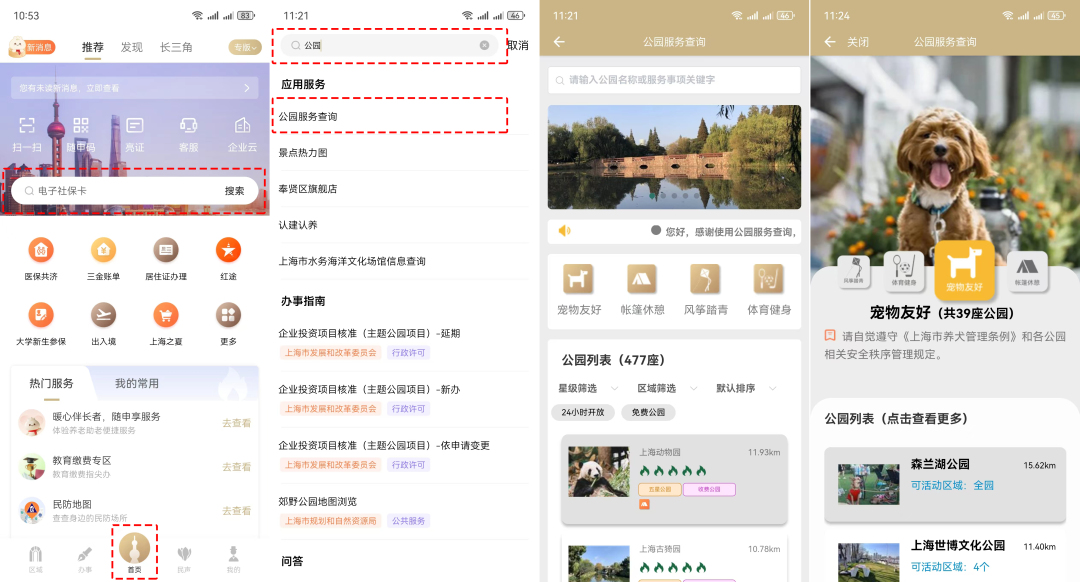Screen dimensions: 1080x582
Task: Open the 体育健身 sports icon
Action: point(768,279)
